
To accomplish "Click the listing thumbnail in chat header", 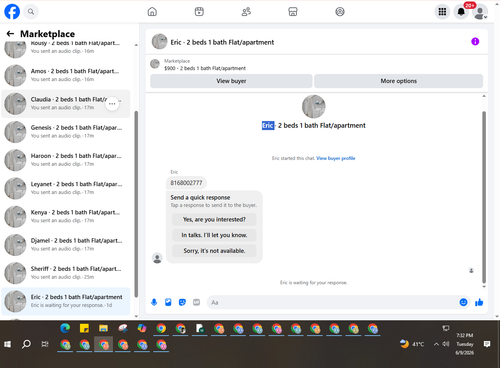I will pos(159,42).
